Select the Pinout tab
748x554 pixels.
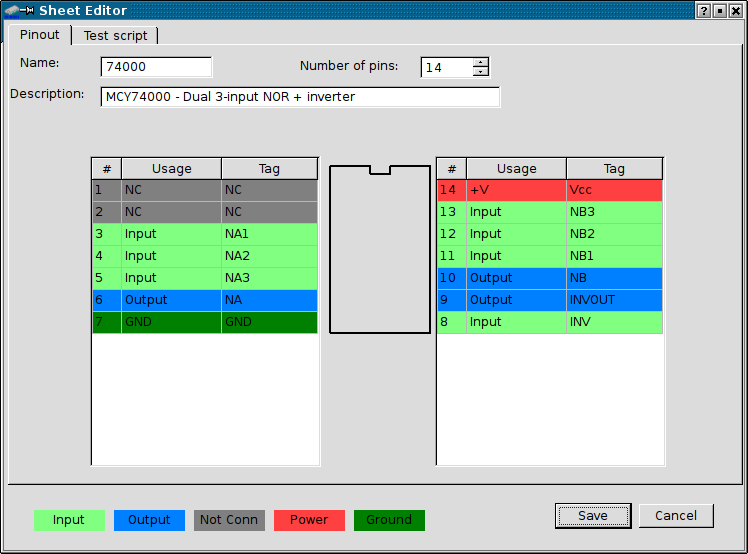(x=40, y=34)
